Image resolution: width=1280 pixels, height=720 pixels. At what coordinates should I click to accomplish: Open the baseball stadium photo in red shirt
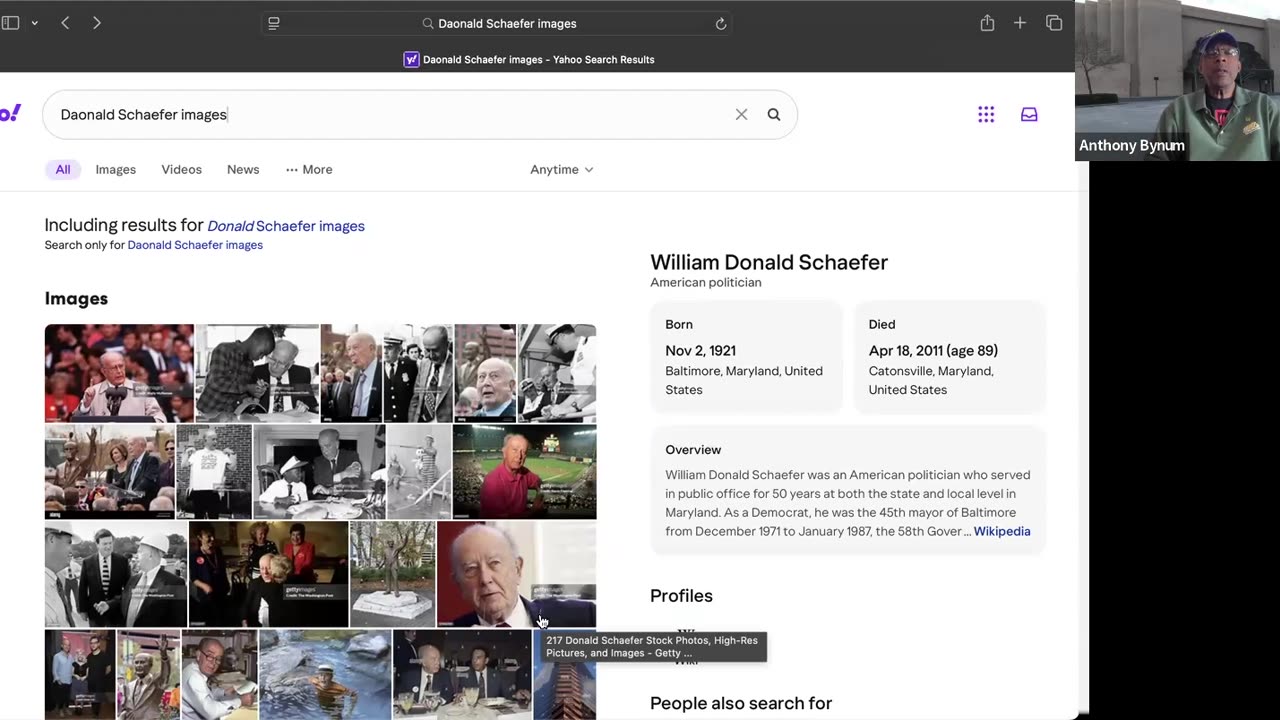(x=525, y=472)
